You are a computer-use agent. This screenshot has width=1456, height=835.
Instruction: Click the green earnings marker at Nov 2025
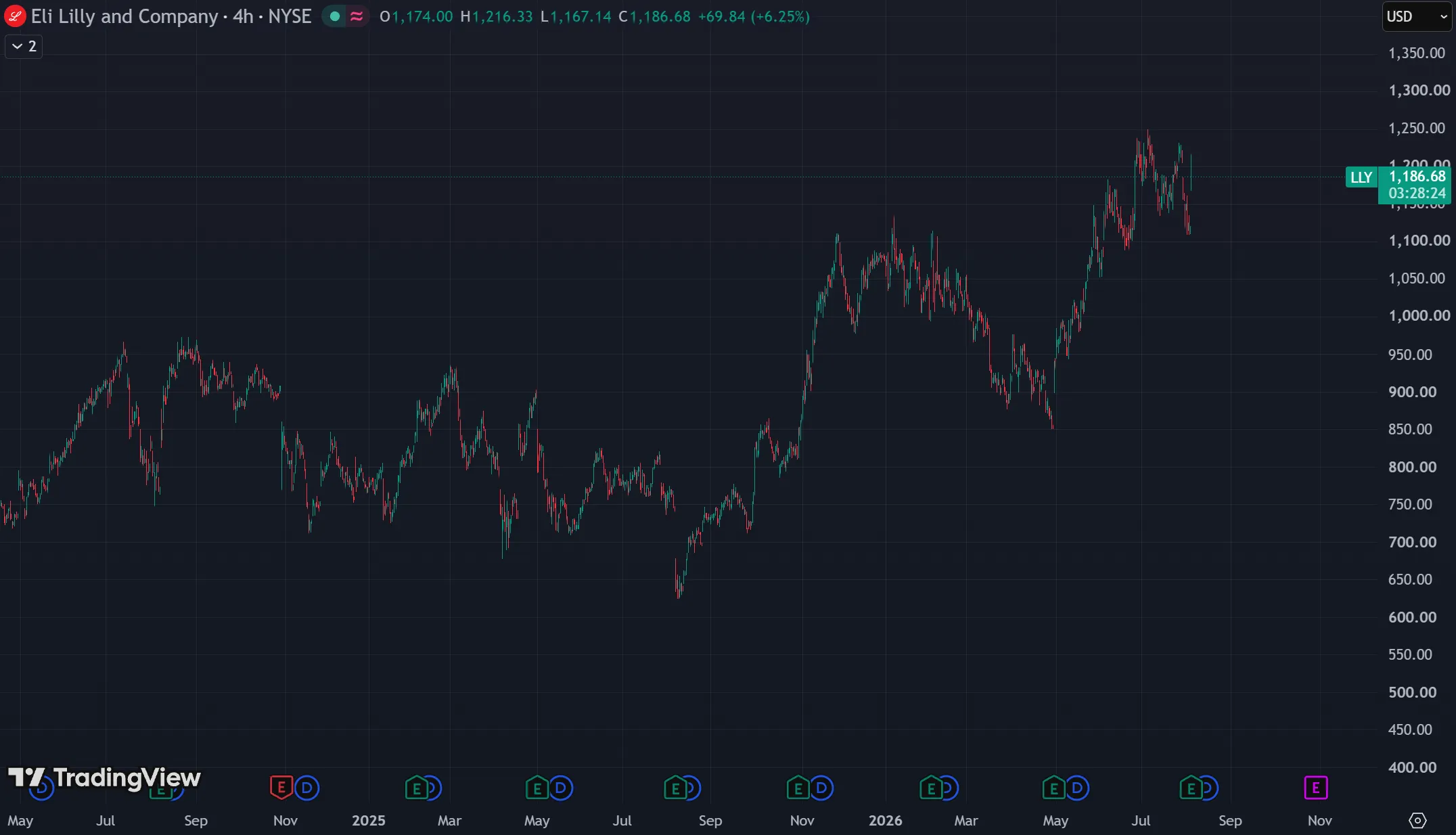coord(798,788)
